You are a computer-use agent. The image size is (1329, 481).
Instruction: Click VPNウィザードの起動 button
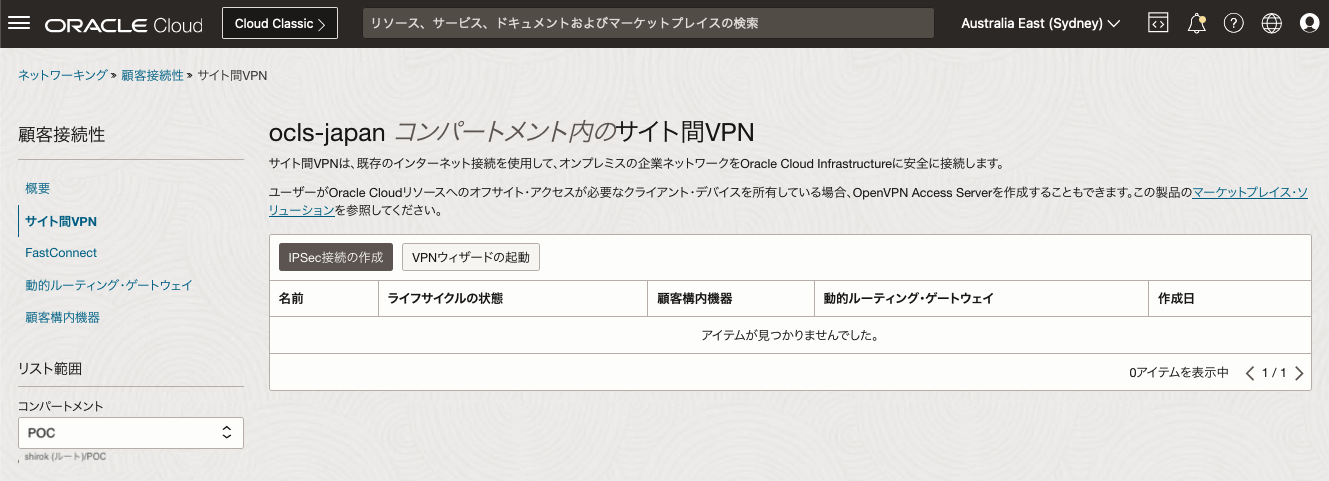[471, 257]
